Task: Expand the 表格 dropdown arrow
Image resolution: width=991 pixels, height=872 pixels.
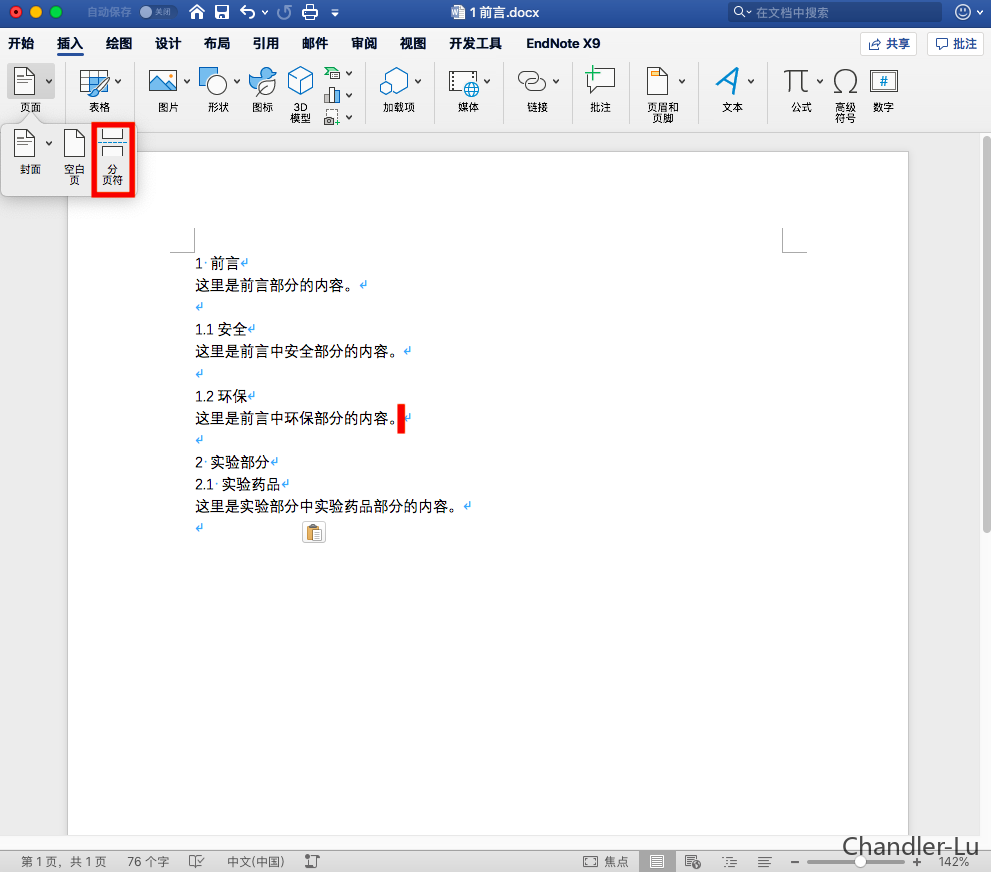Action: point(118,82)
